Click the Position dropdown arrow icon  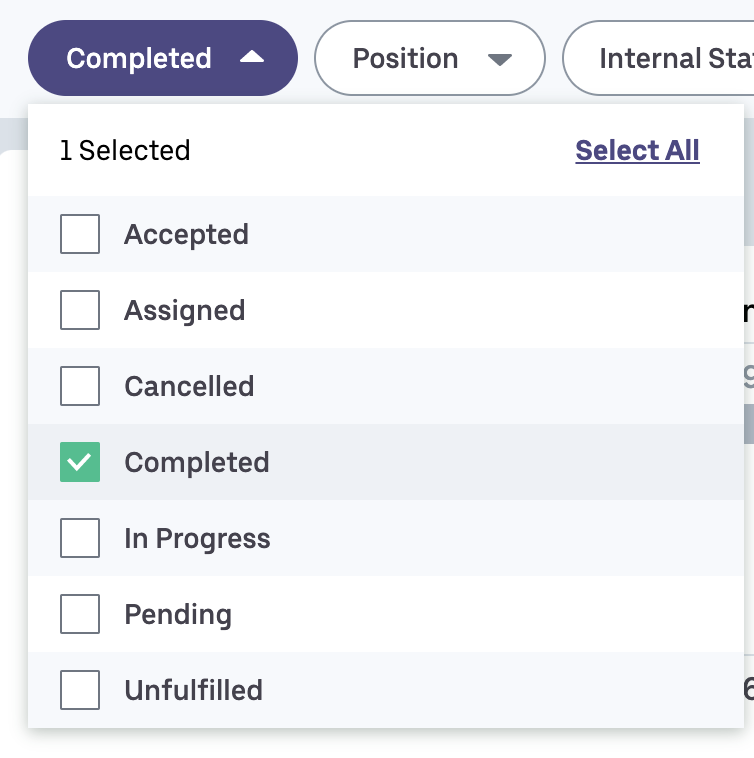(500, 59)
